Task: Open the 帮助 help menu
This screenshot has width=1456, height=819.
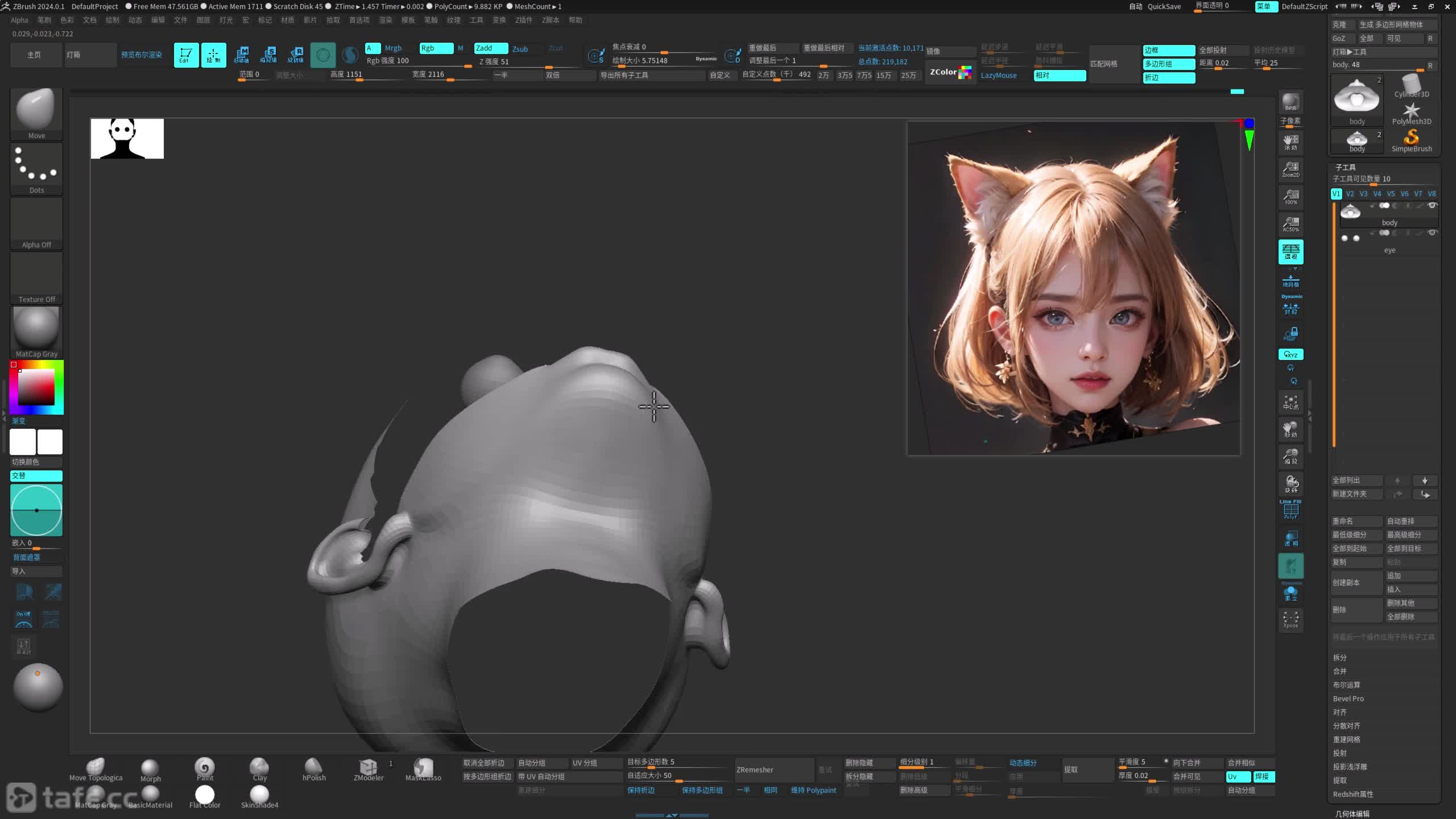Action: pos(576,20)
